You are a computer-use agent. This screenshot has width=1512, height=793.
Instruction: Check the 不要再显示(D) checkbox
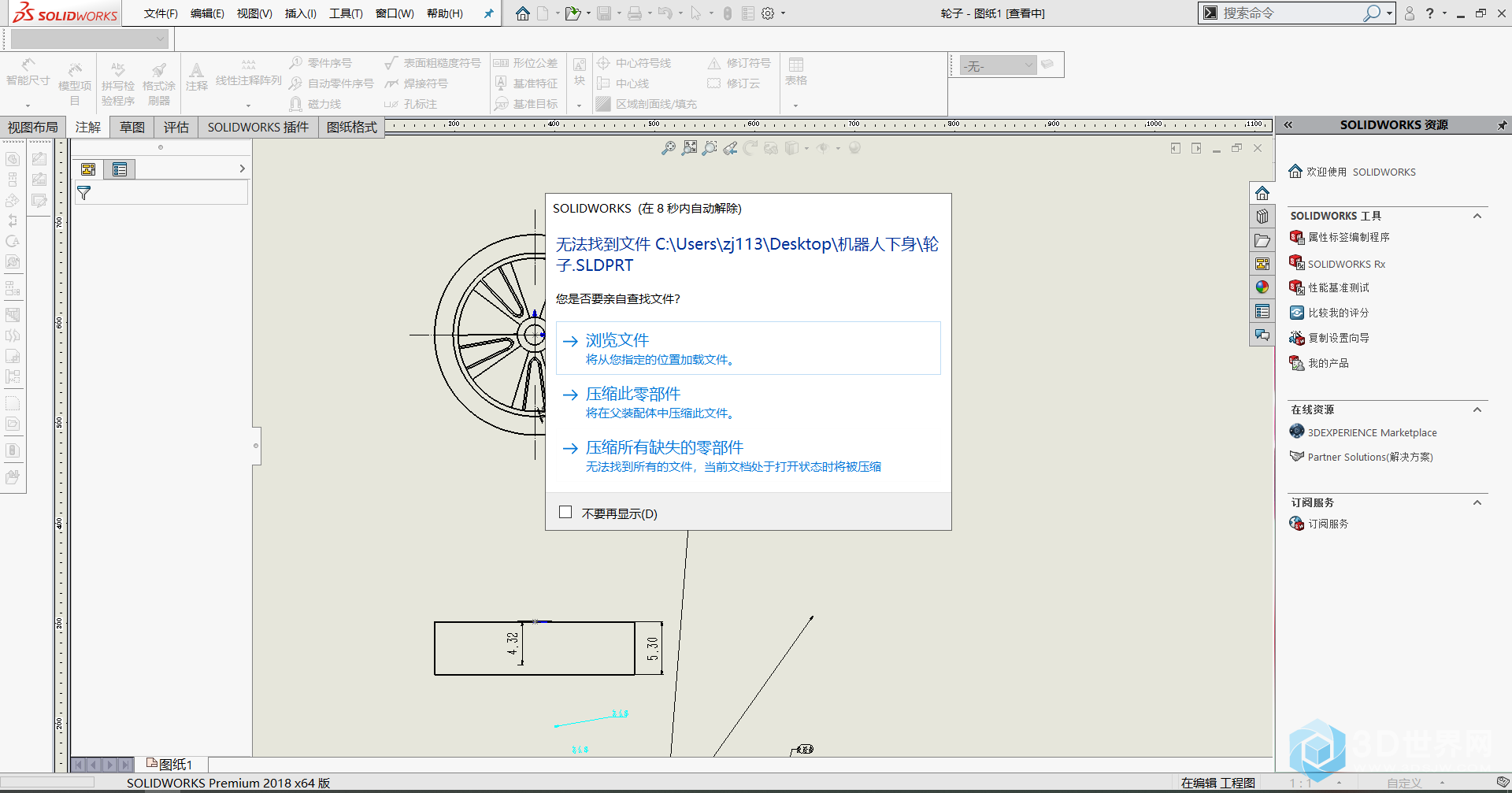[x=565, y=513]
